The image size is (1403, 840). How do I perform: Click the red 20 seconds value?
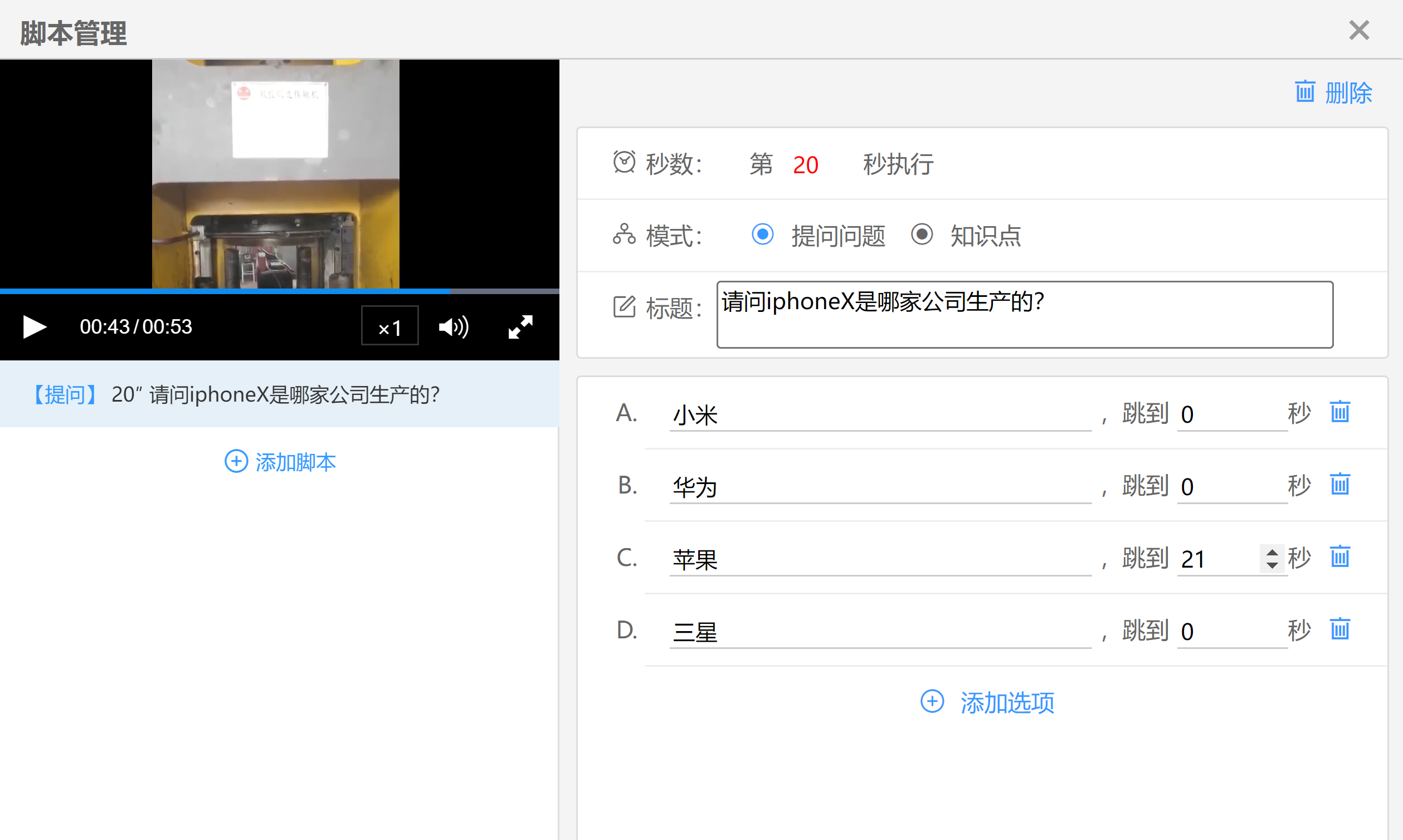pyautogui.click(x=806, y=165)
